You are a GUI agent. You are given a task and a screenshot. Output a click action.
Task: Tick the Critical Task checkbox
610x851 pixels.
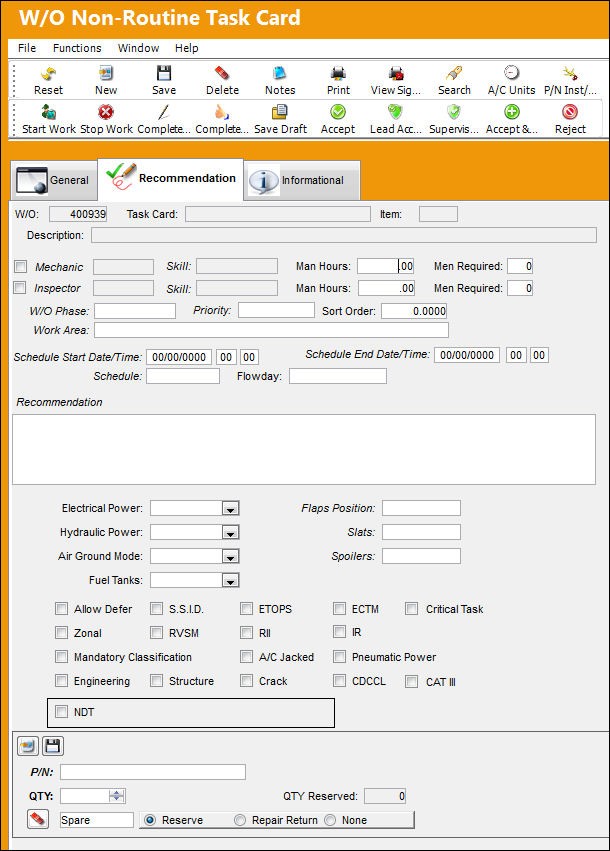(412, 608)
